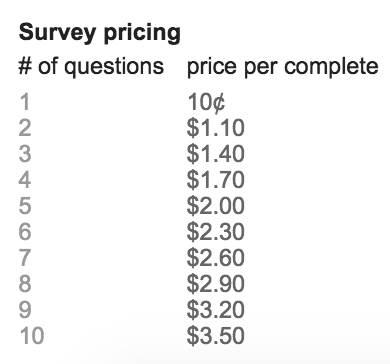The width and height of the screenshot is (390, 364).
Task: Click the $1.70 price value
Action: (216, 180)
